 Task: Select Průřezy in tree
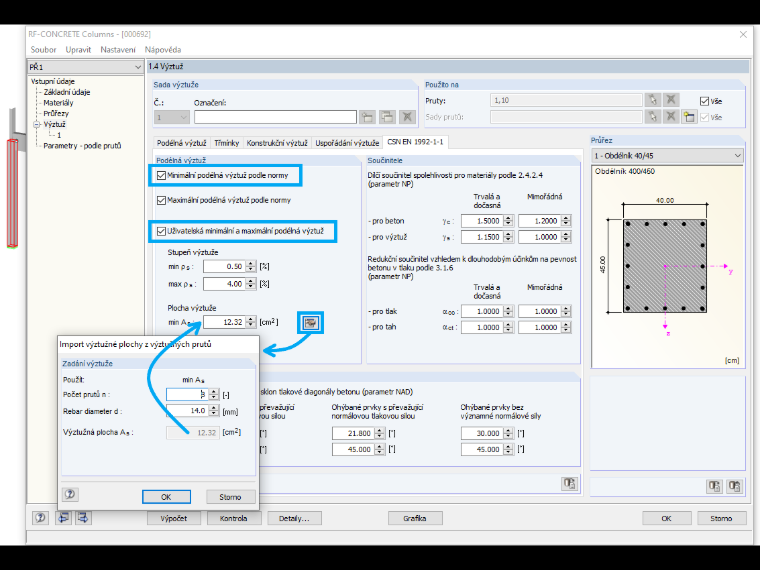pos(56,113)
